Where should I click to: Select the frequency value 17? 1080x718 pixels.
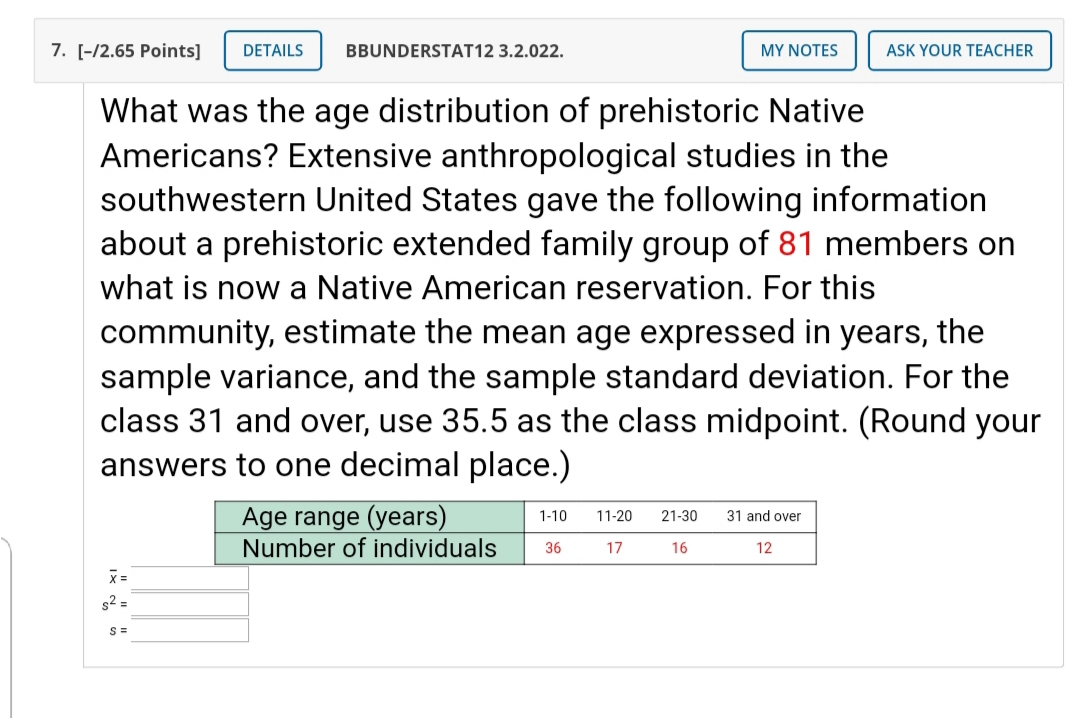pos(614,548)
